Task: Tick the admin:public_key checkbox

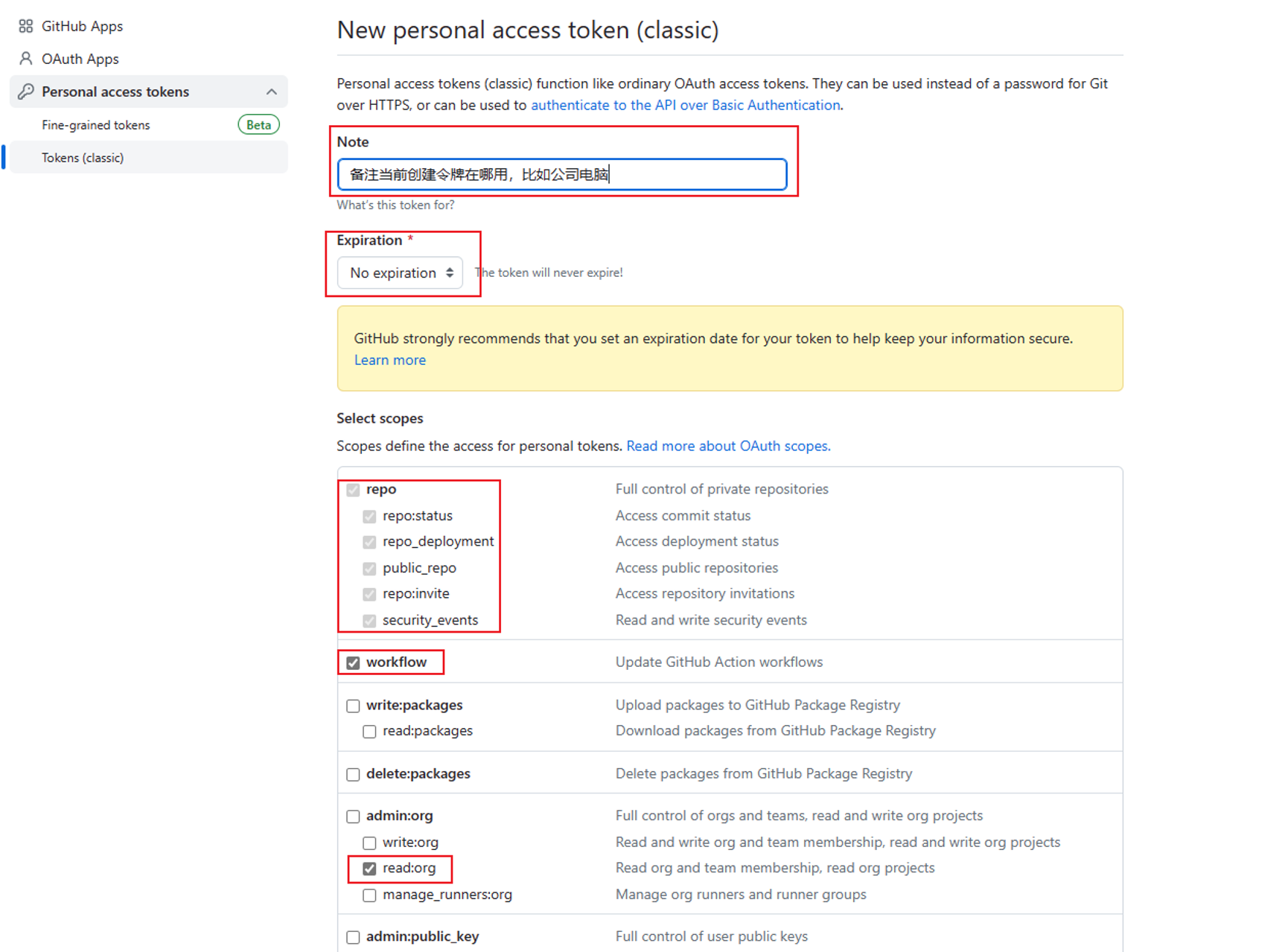Action: (x=354, y=937)
